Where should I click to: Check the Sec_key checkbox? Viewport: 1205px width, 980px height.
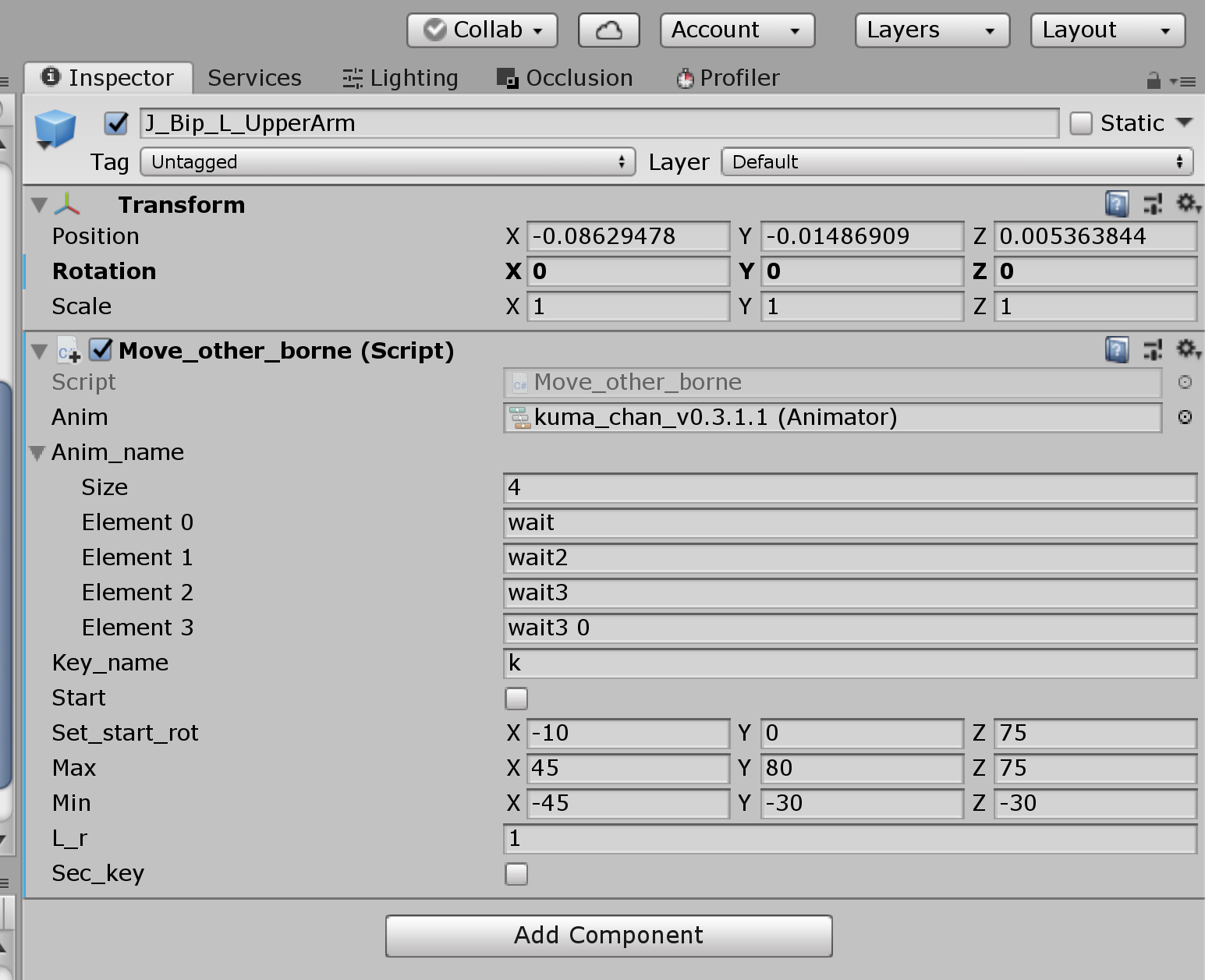(x=516, y=874)
